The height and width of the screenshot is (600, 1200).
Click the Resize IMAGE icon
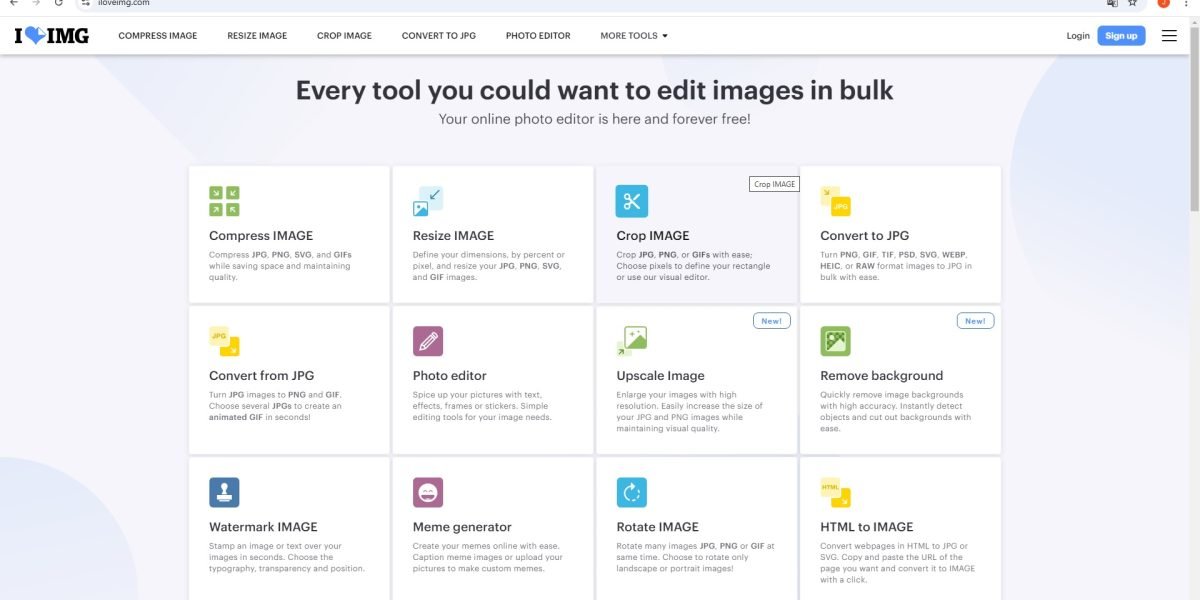coord(428,201)
